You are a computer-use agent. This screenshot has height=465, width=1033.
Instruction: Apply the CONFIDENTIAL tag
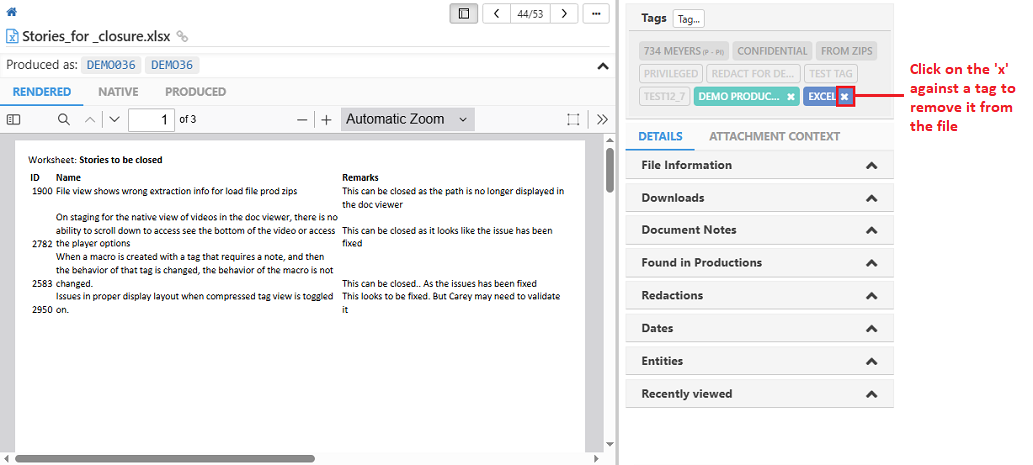tap(772, 51)
